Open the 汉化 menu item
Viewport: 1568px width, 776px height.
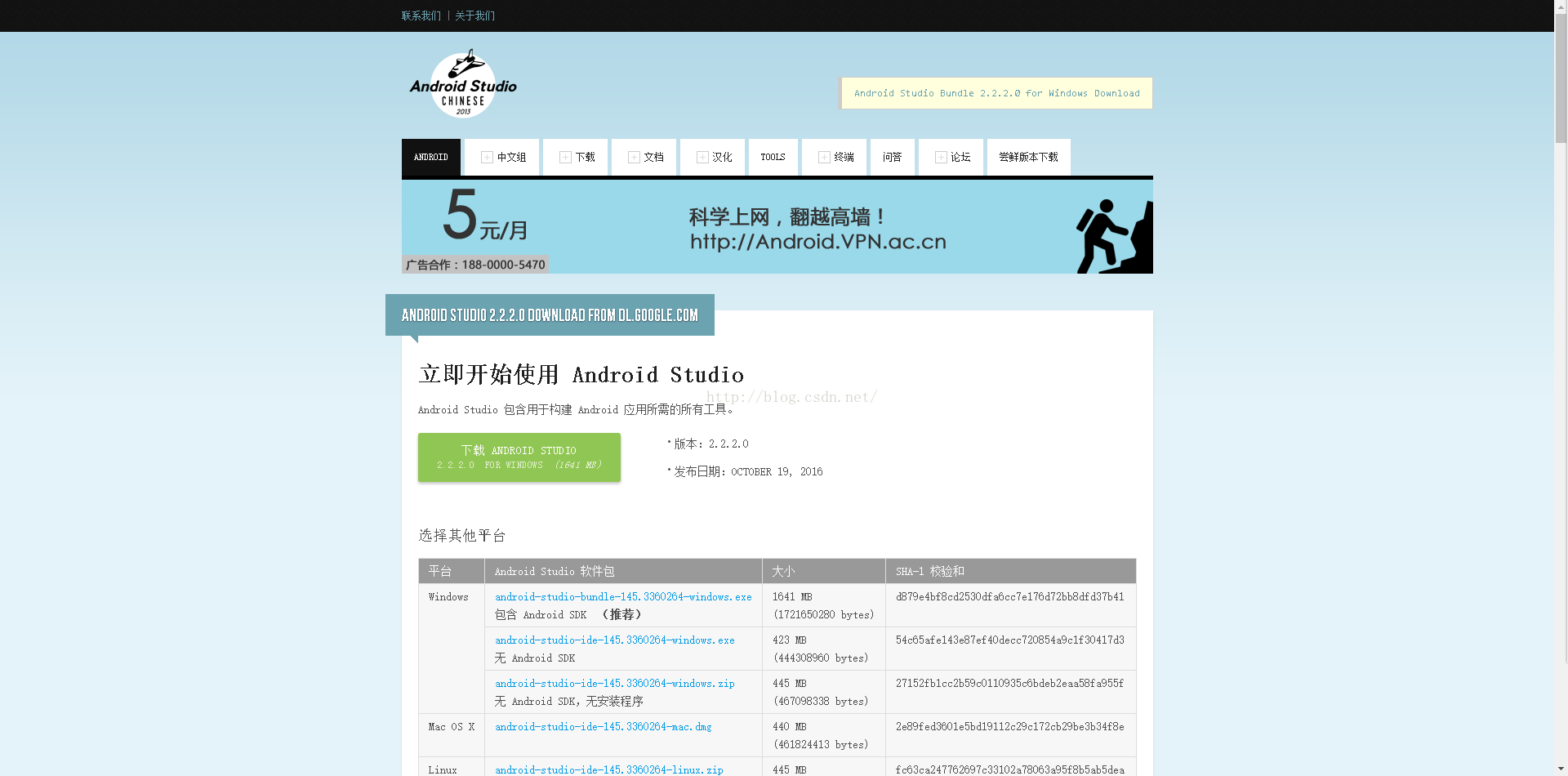pos(713,157)
